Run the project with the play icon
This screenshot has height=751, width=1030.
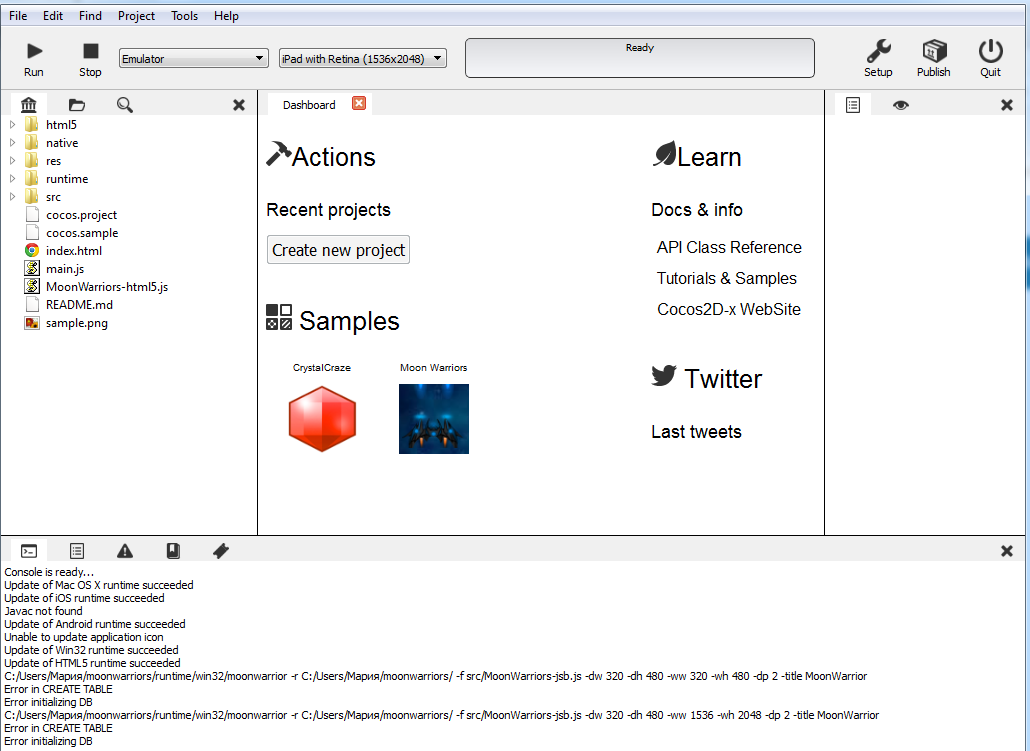(x=34, y=51)
